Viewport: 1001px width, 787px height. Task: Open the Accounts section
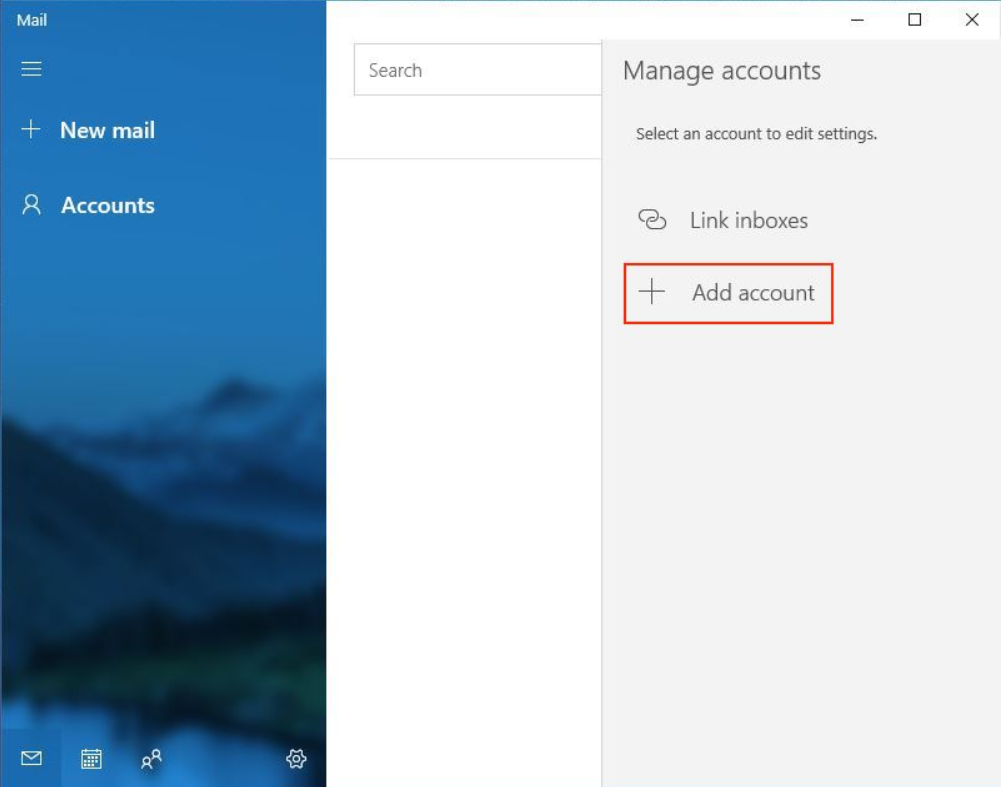[x=108, y=206]
